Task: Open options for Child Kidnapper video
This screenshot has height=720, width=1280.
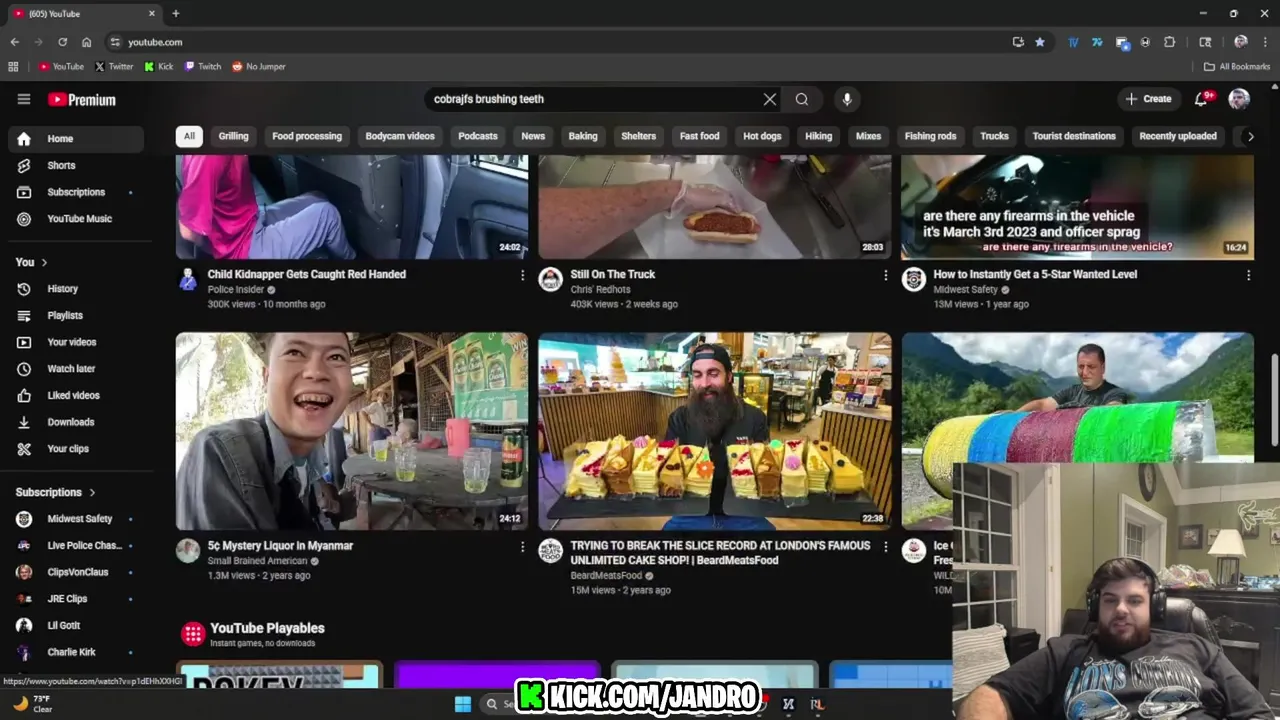Action: [522, 275]
